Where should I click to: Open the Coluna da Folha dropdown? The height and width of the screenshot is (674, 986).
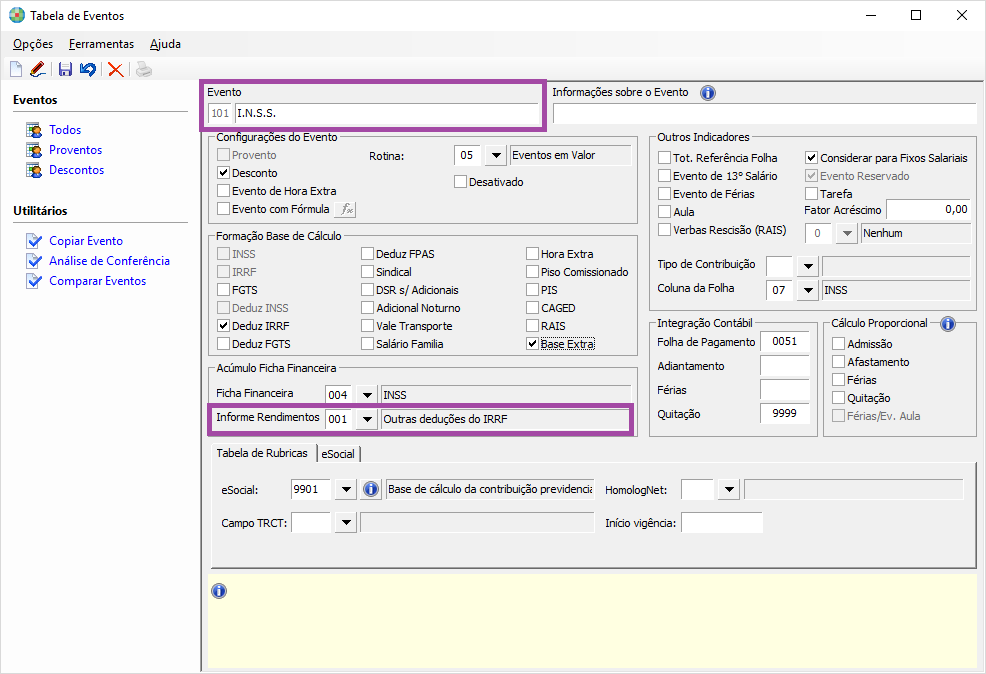point(806,290)
